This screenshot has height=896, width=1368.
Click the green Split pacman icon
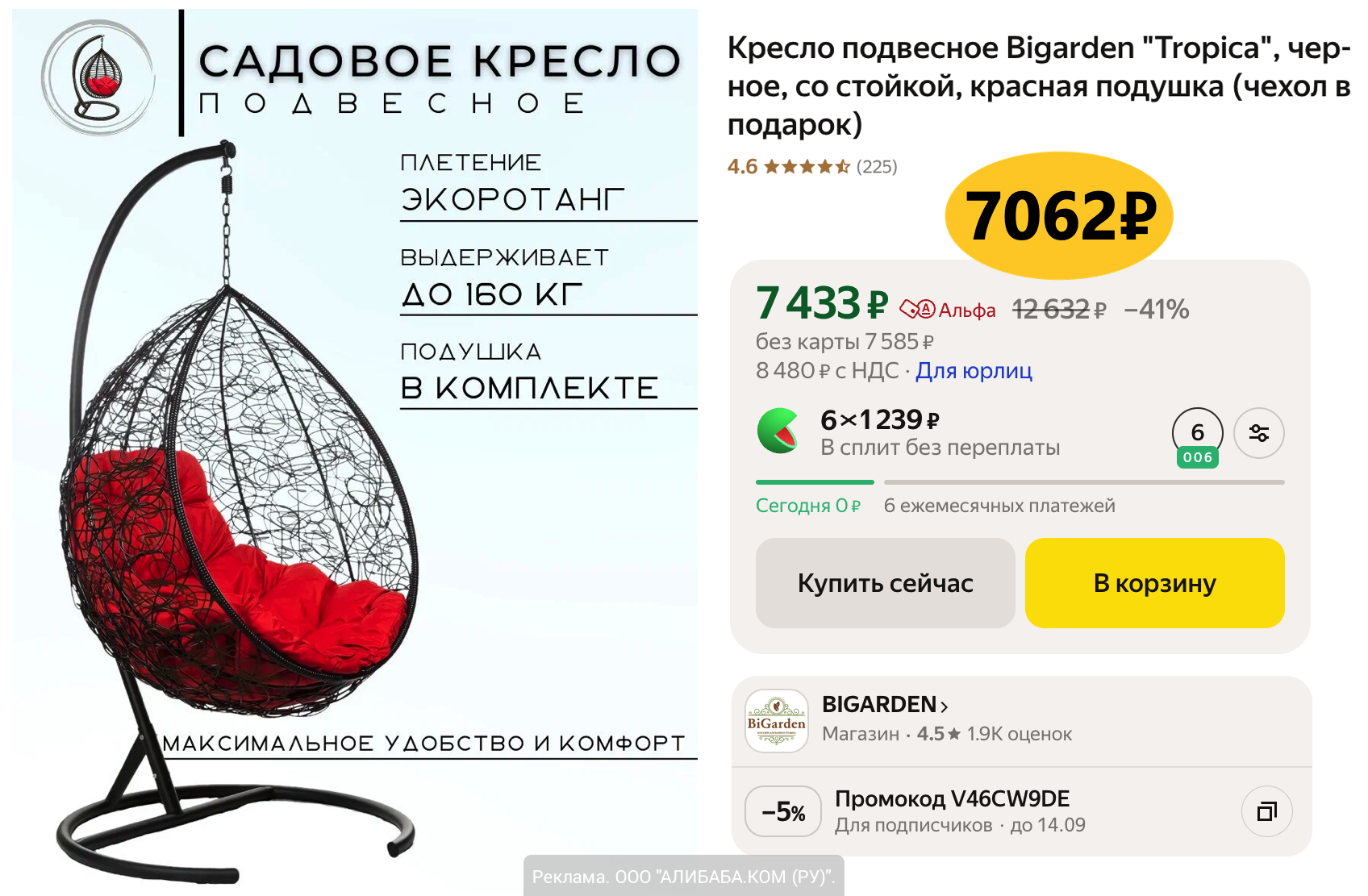(778, 431)
